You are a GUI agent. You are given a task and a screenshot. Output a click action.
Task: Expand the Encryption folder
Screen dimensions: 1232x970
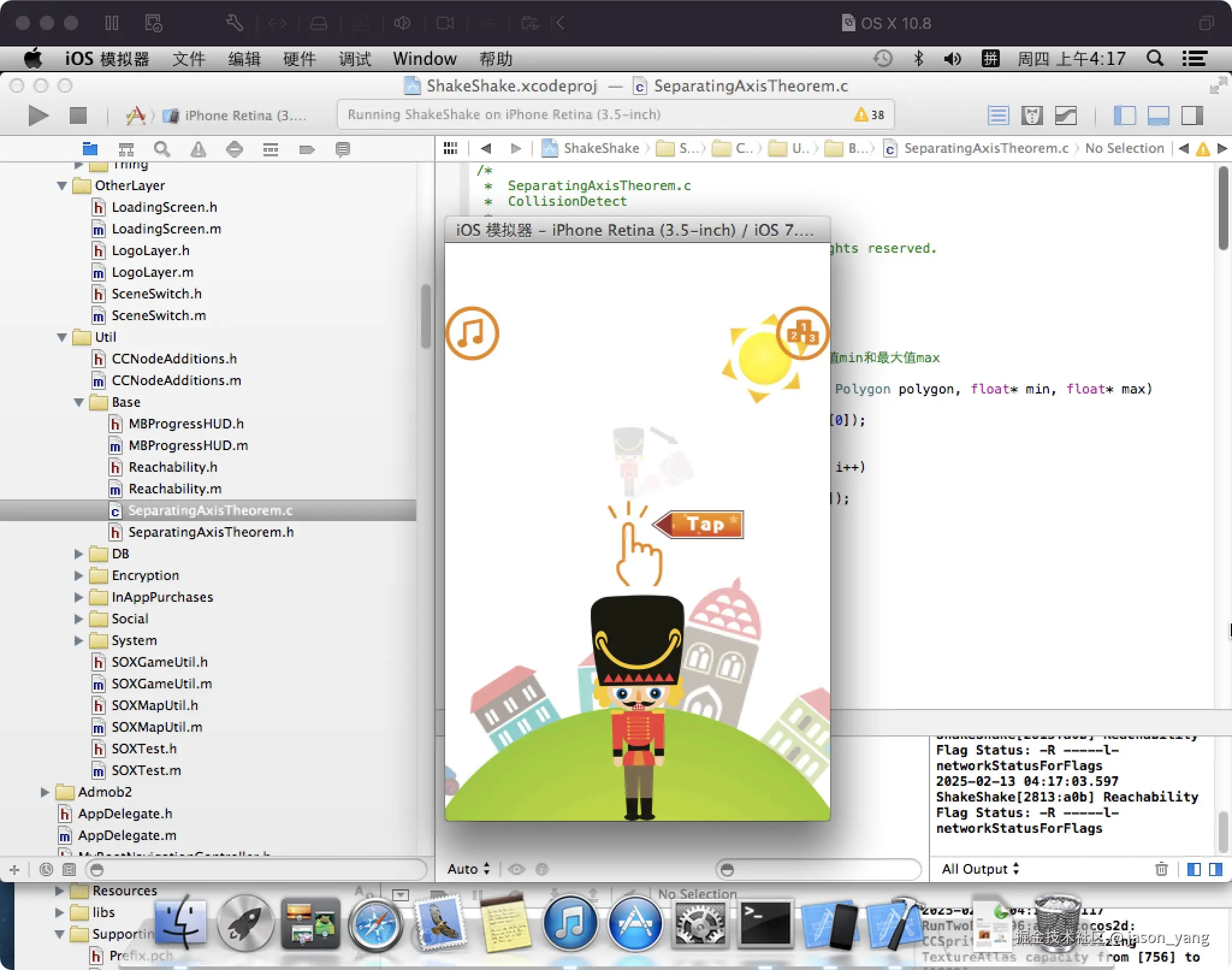pos(79,575)
